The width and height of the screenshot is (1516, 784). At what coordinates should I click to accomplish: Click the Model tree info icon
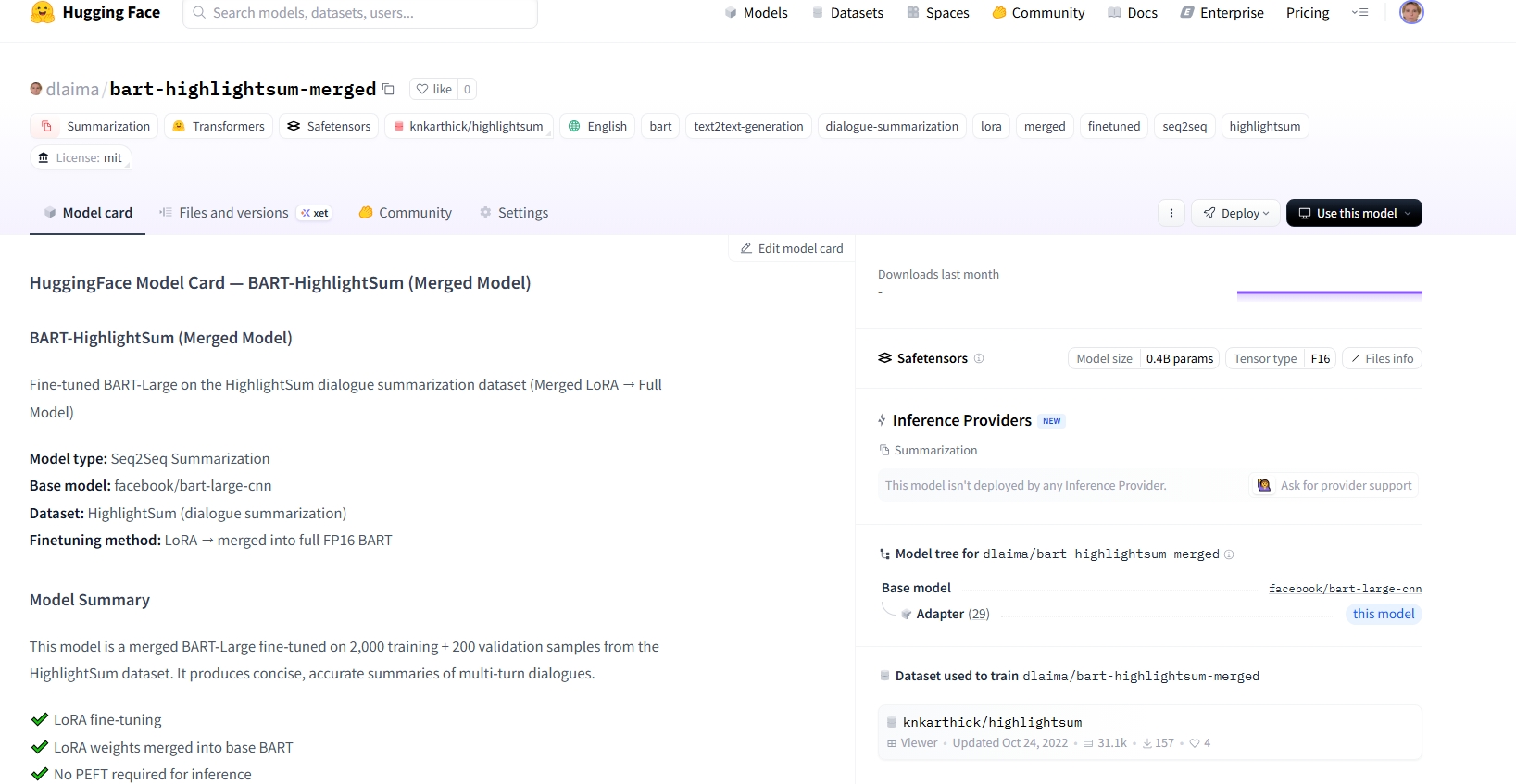pos(1229,554)
